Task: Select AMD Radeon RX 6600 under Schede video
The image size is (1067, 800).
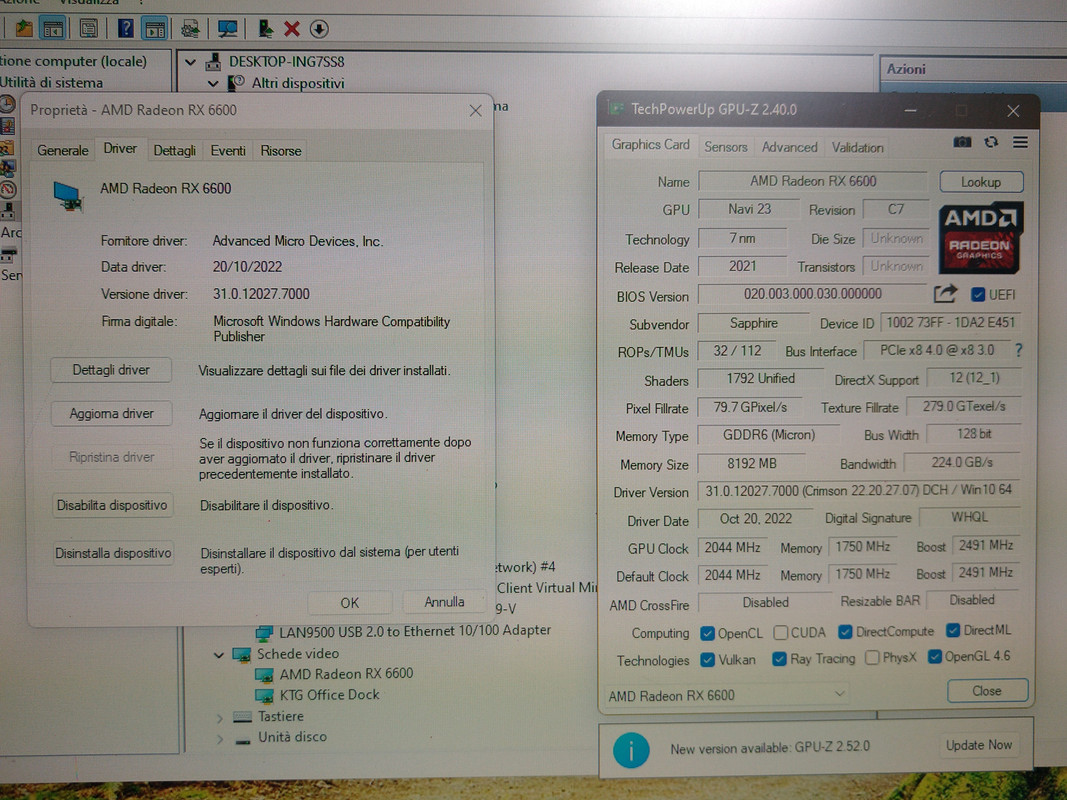Action: click(346, 673)
